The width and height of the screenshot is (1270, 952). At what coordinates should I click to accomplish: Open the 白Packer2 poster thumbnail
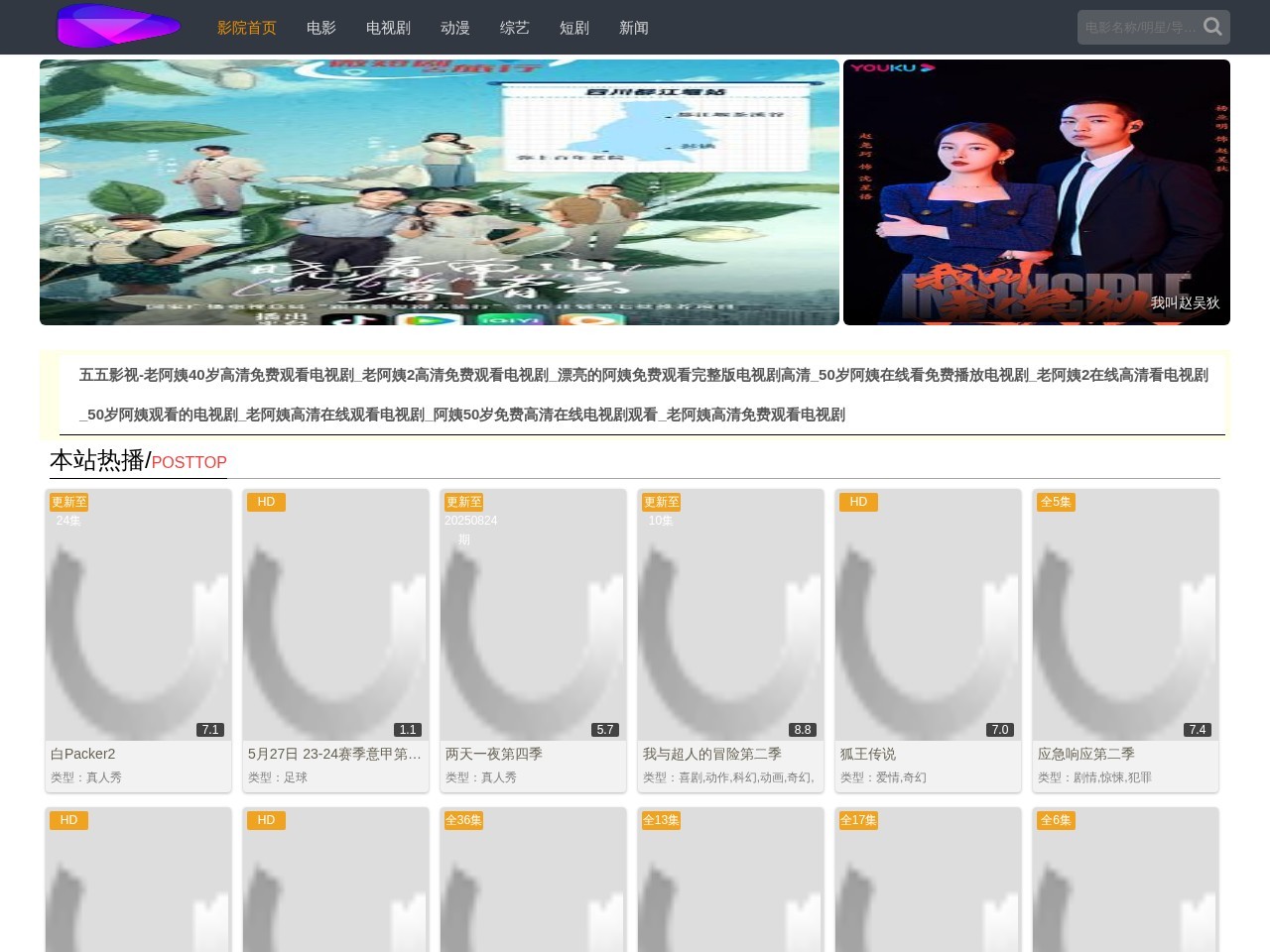pos(138,615)
